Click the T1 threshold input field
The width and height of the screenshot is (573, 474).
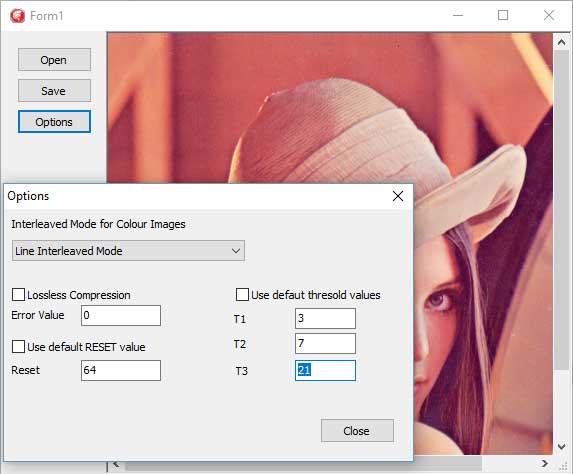pyautogui.click(x=325, y=318)
